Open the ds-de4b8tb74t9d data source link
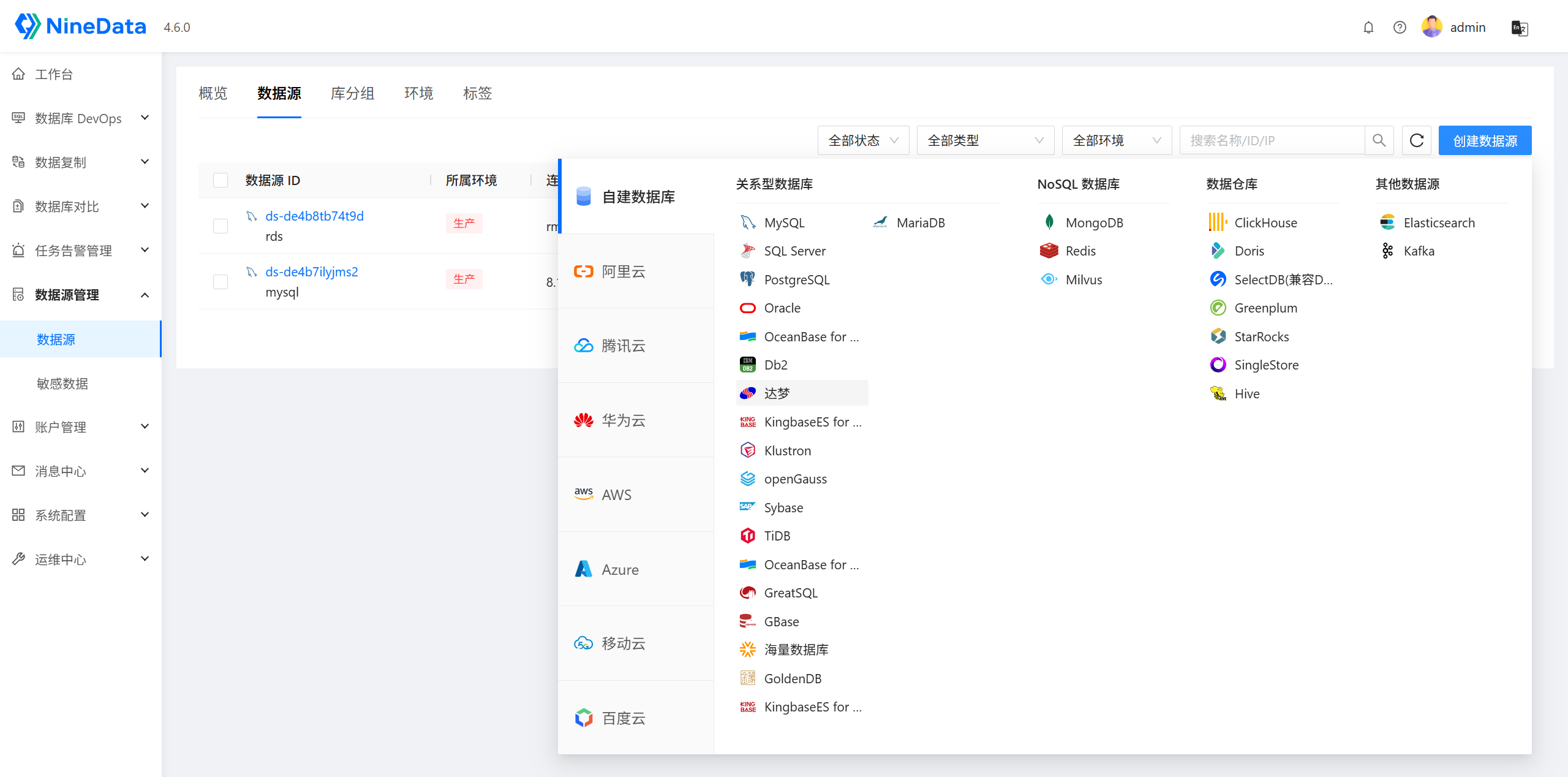This screenshot has width=1568, height=777. [315, 216]
